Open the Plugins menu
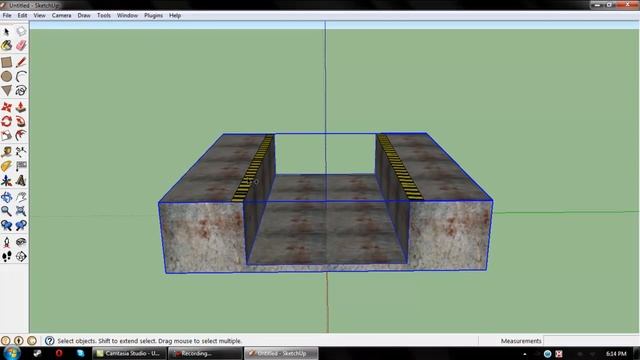Screen dimensions: 640x360 [x=153, y=16]
